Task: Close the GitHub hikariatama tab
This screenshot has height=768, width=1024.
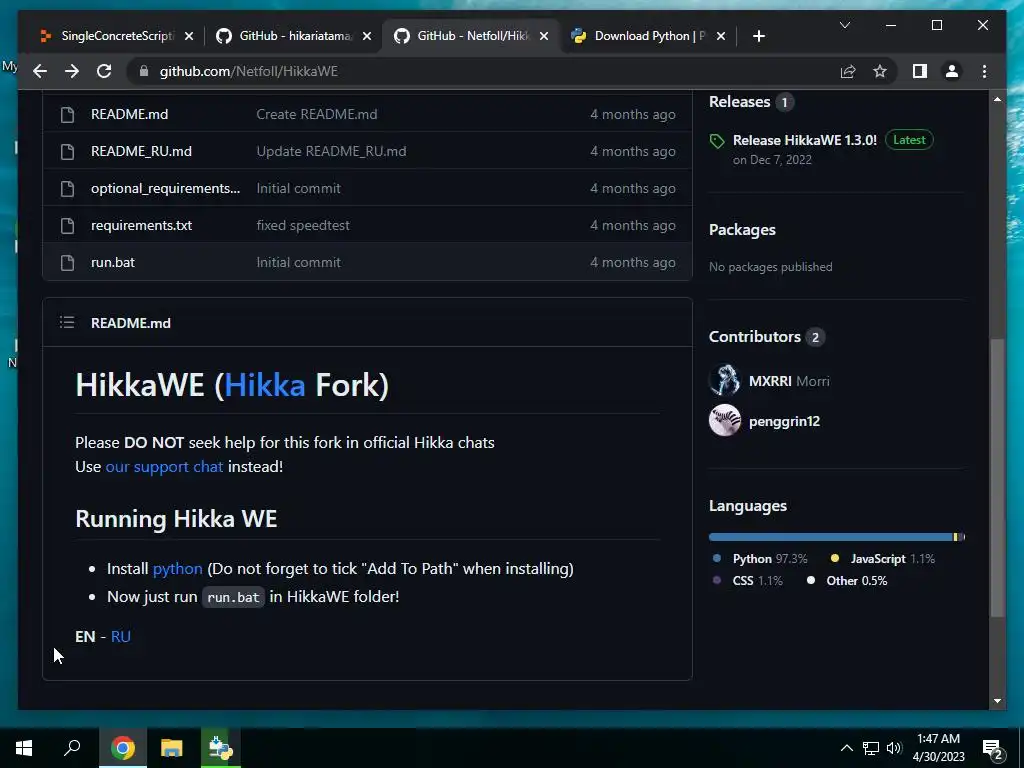Action: 367,36
